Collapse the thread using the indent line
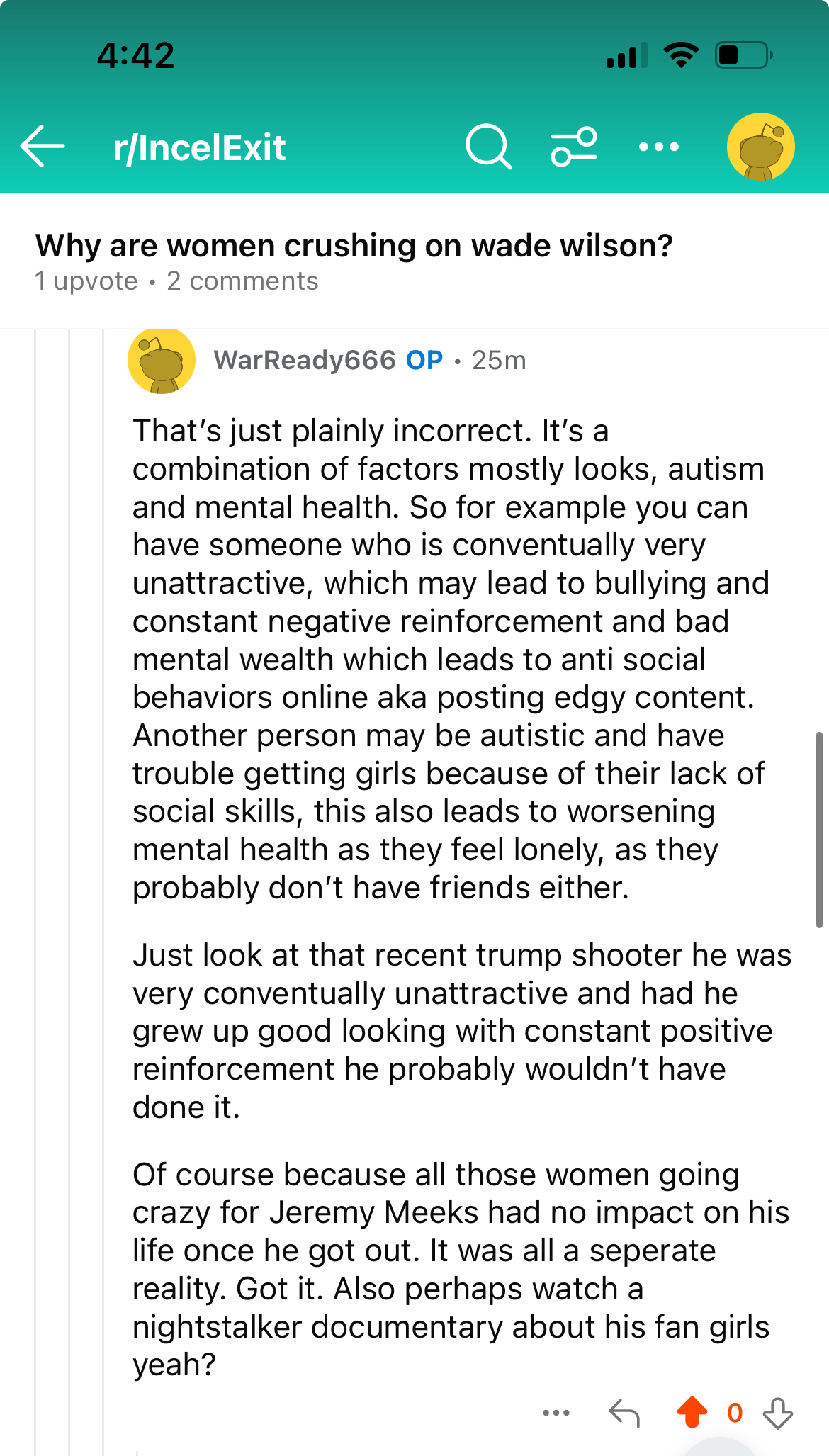Image resolution: width=829 pixels, height=1456 pixels. coord(103,850)
